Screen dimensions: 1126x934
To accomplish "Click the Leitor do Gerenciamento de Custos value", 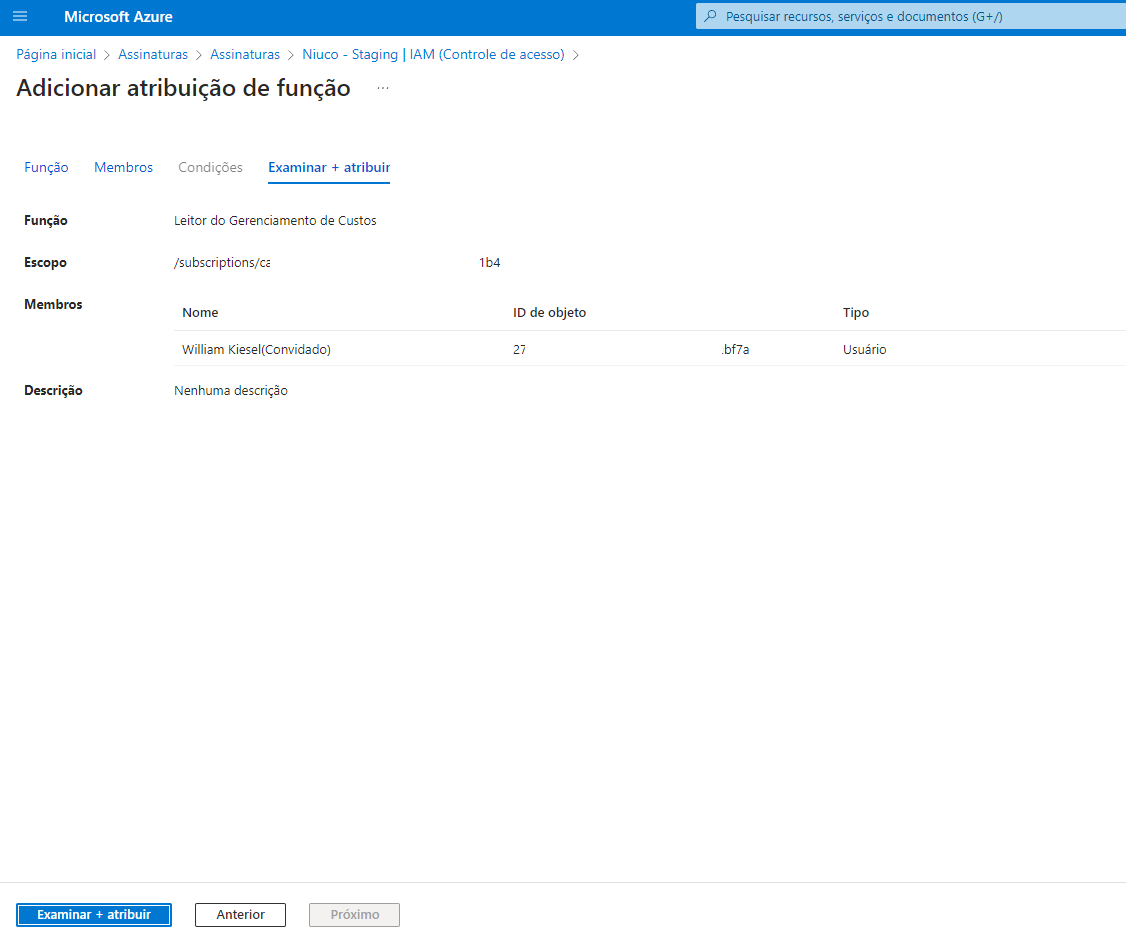I will pos(275,220).
